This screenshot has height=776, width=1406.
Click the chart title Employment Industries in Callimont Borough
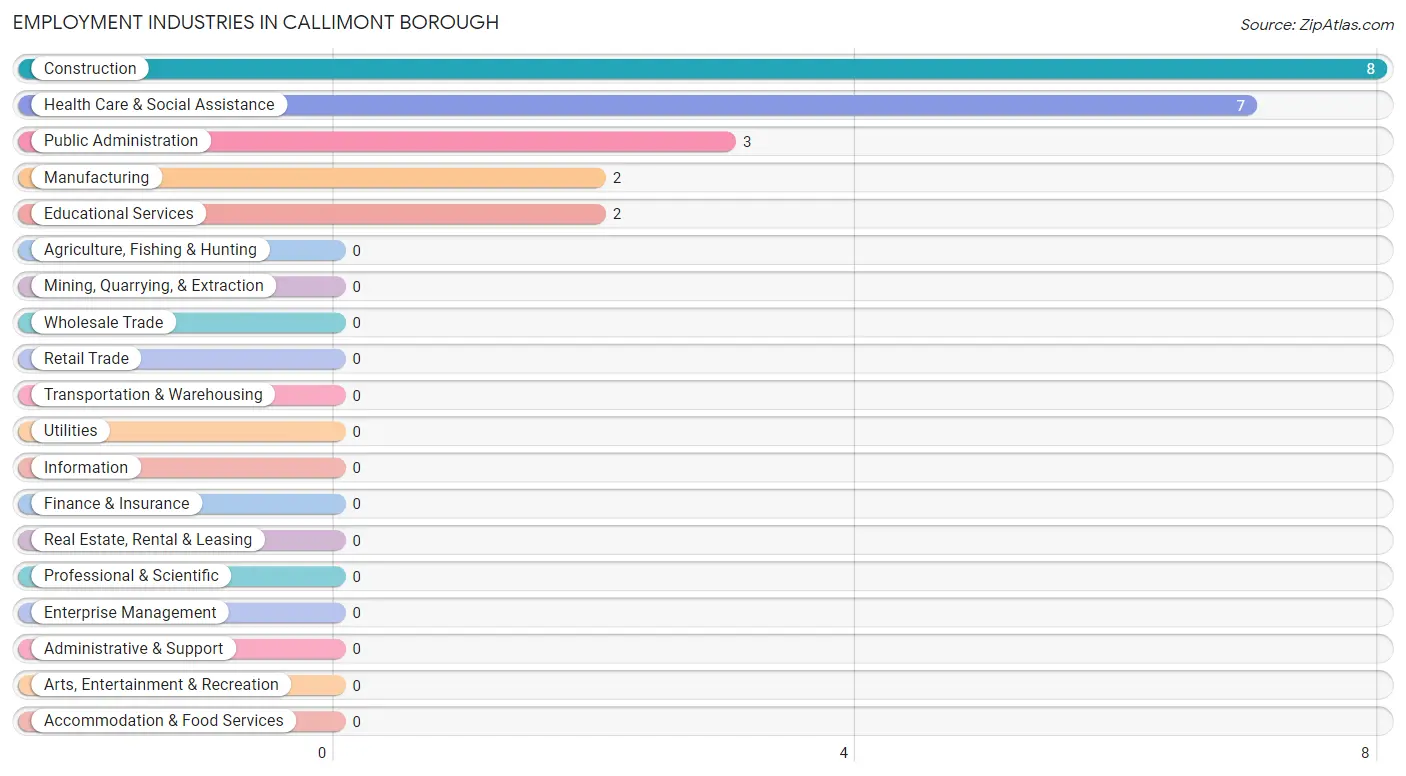tap(256, 22)
